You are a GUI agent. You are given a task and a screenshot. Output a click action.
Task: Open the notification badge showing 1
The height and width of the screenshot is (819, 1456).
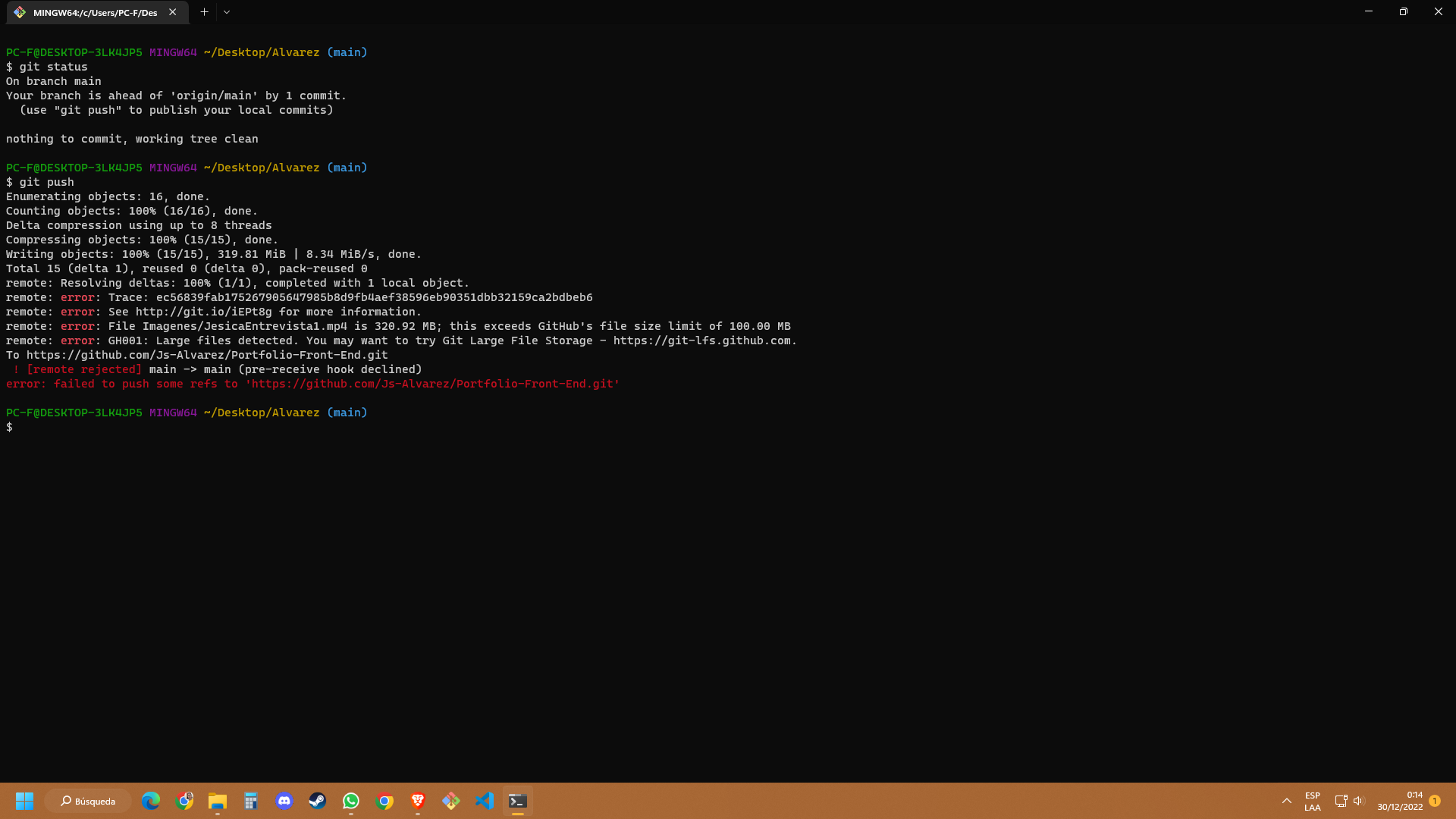(1435, 801)
